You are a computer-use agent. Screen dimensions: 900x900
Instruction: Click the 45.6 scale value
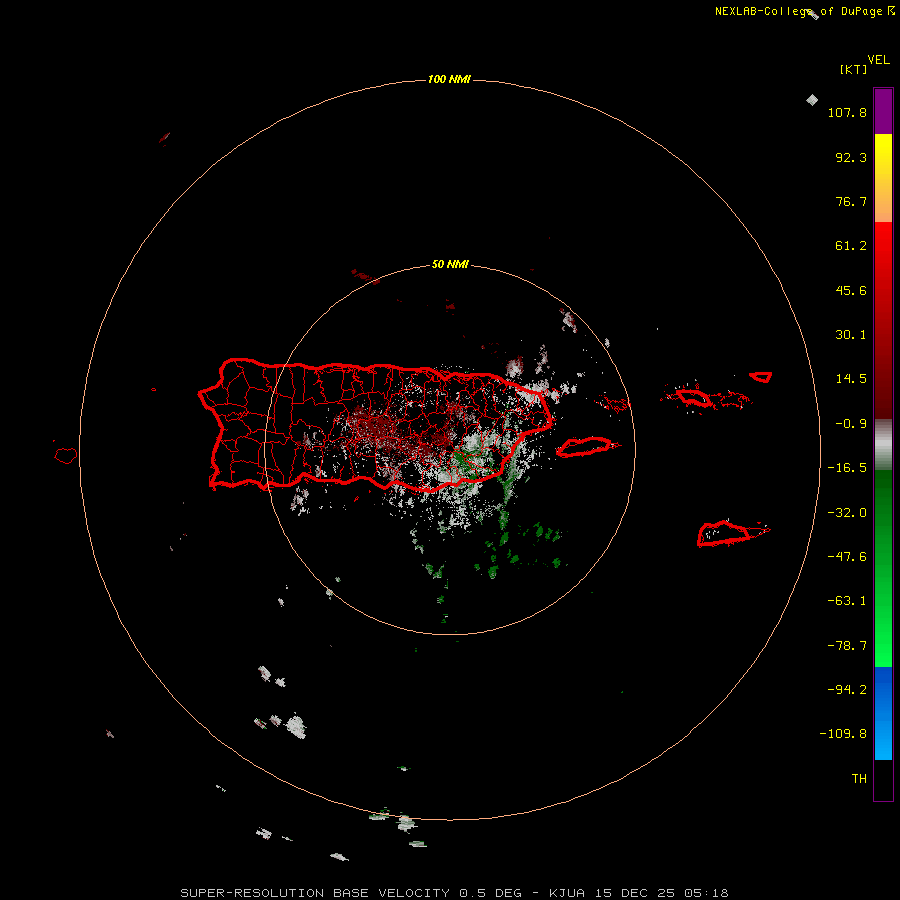coord(851,290)
